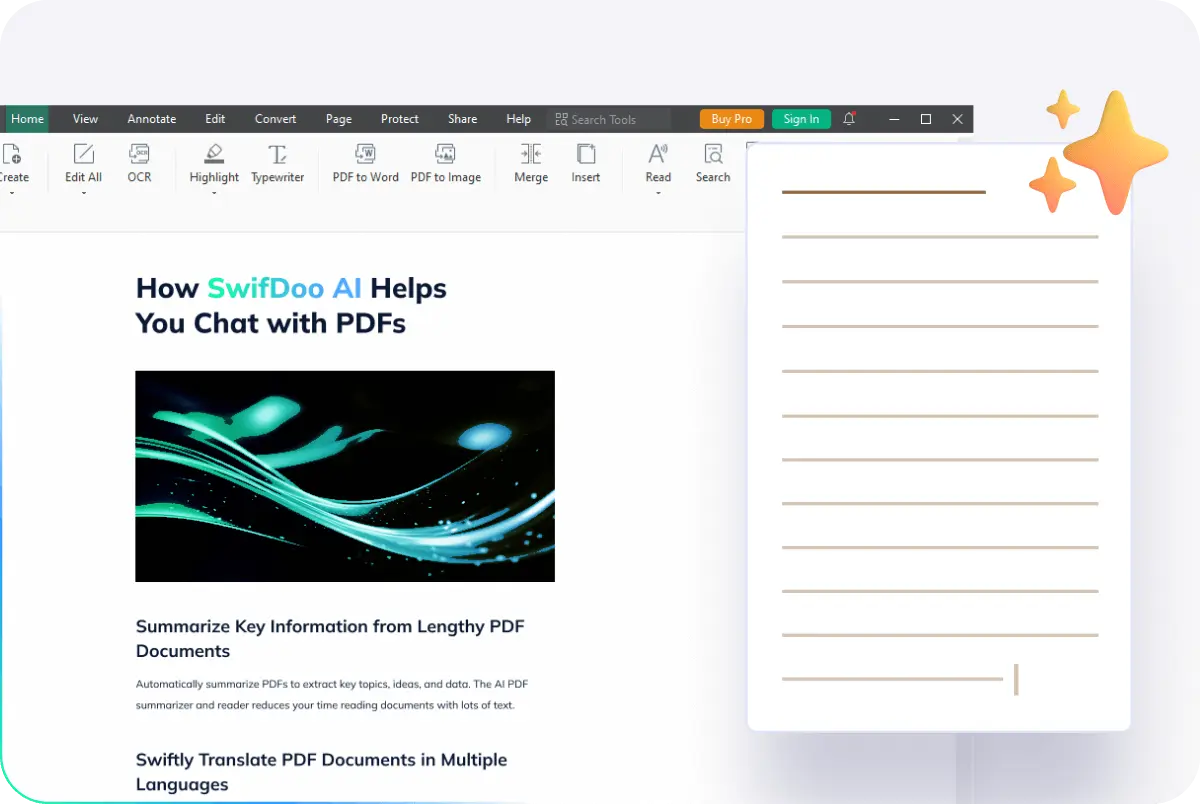Open the Annotate tab
Viewport: 1200px width, 804px height.
click(x=152, y=119)
